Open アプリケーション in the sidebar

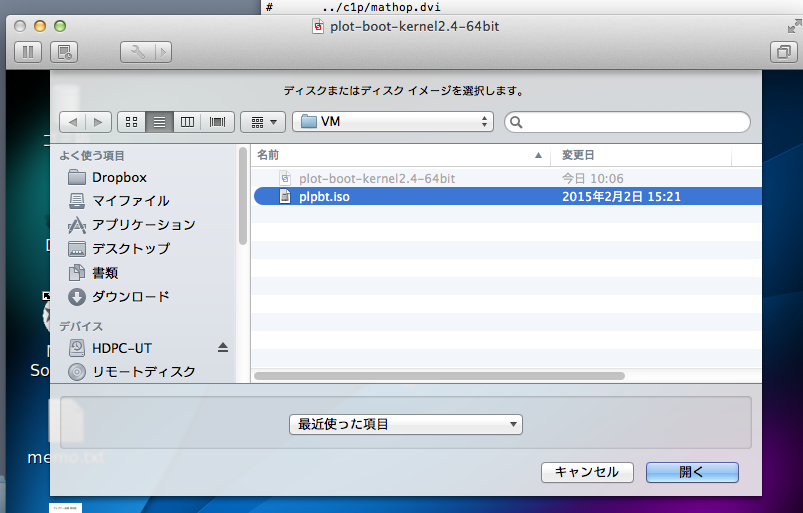tap(143, 225)
